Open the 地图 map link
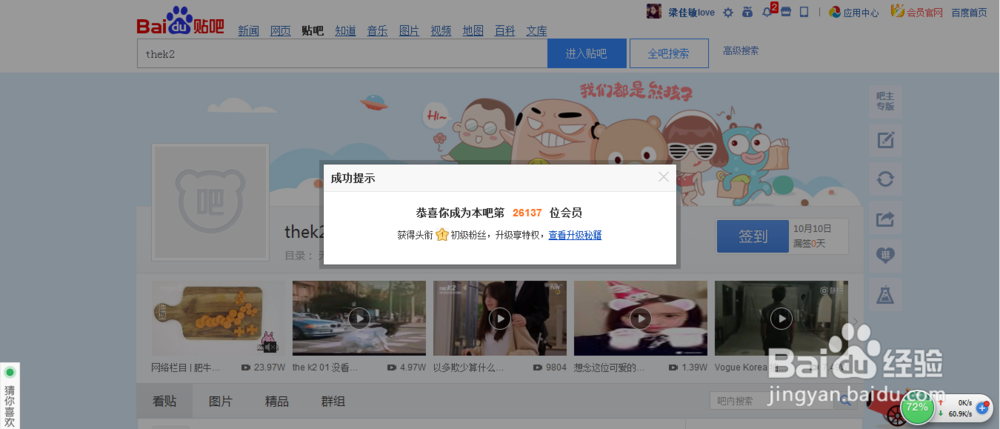 [473, 31]
